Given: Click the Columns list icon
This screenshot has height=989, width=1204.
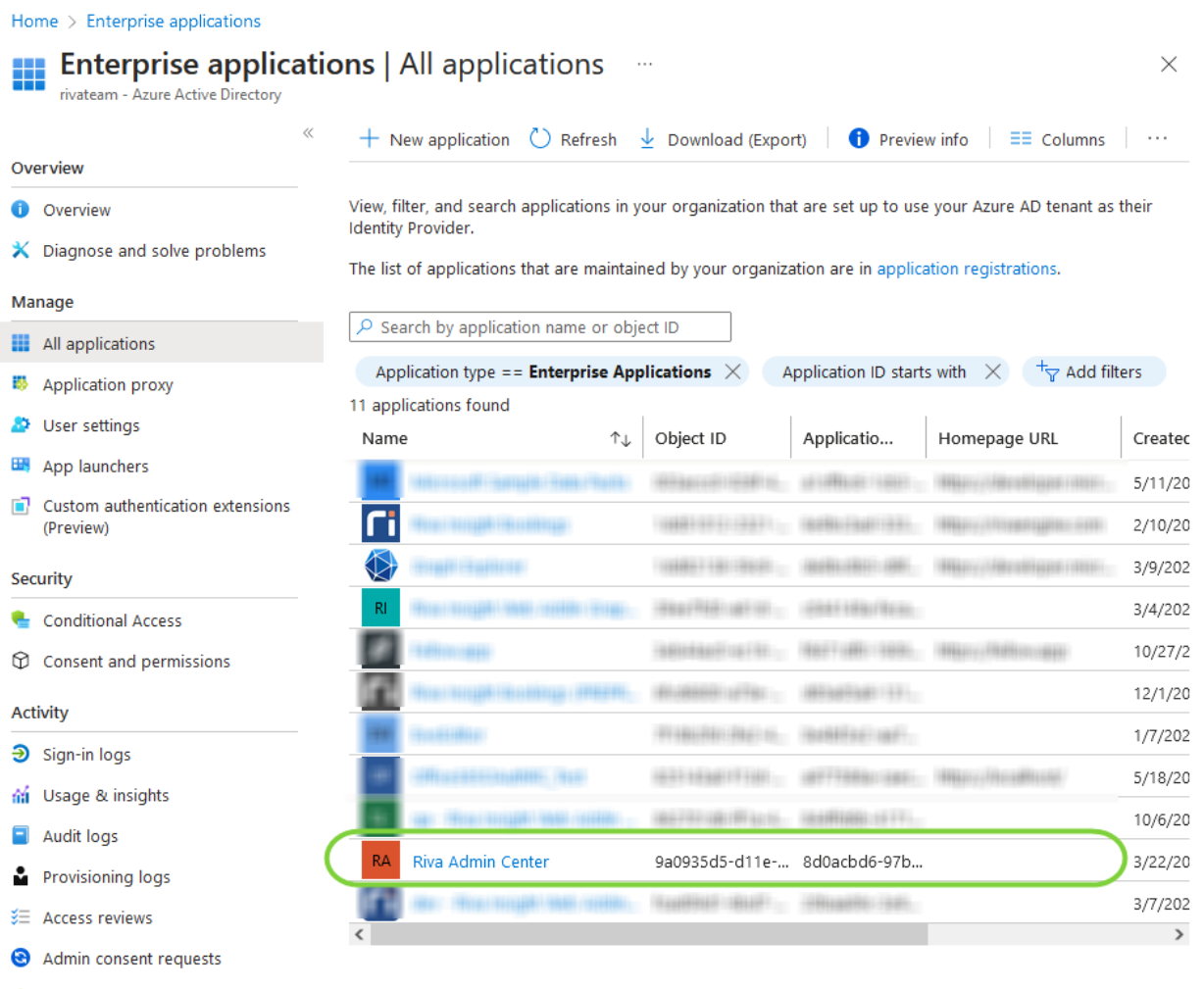Looking at the screenshot, I should pos(1021,138).
